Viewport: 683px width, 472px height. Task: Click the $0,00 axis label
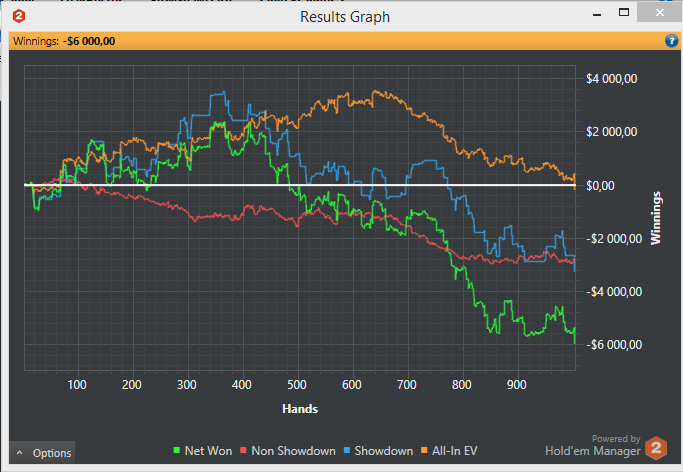[600, 186]
